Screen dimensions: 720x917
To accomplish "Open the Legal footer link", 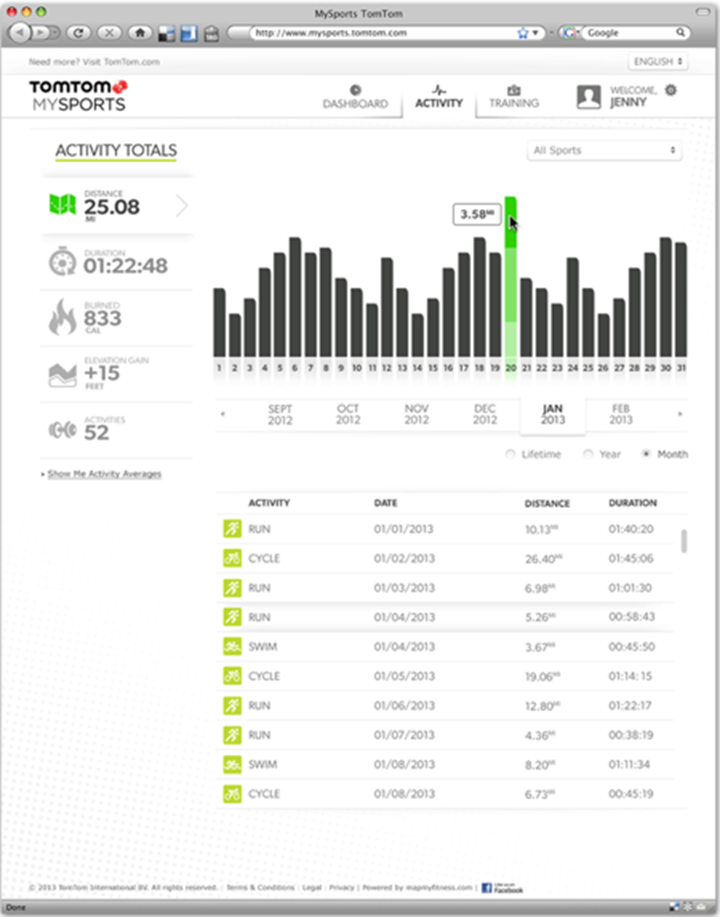I will pos(312,887).
